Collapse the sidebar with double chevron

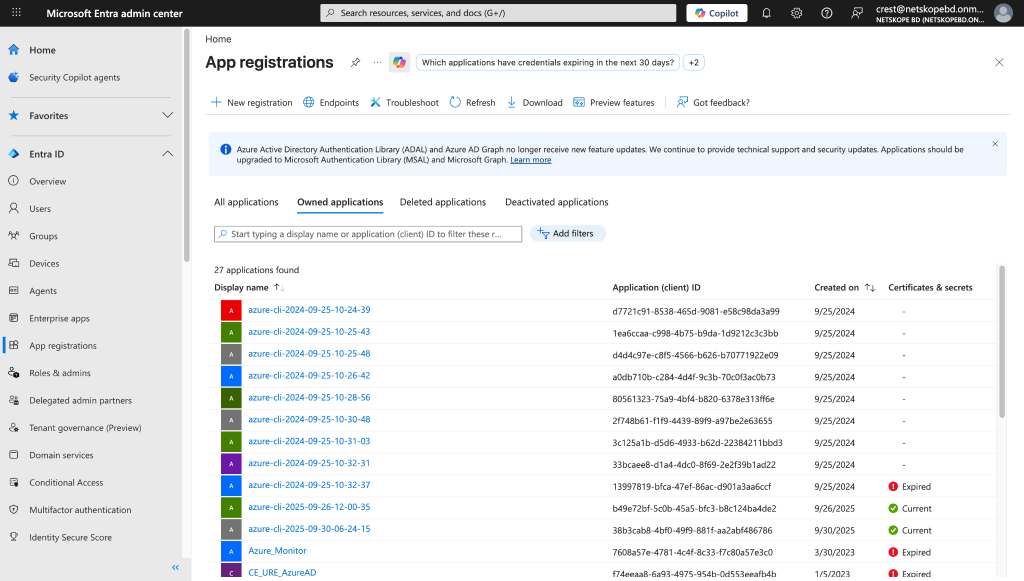[x=175, y=567]
